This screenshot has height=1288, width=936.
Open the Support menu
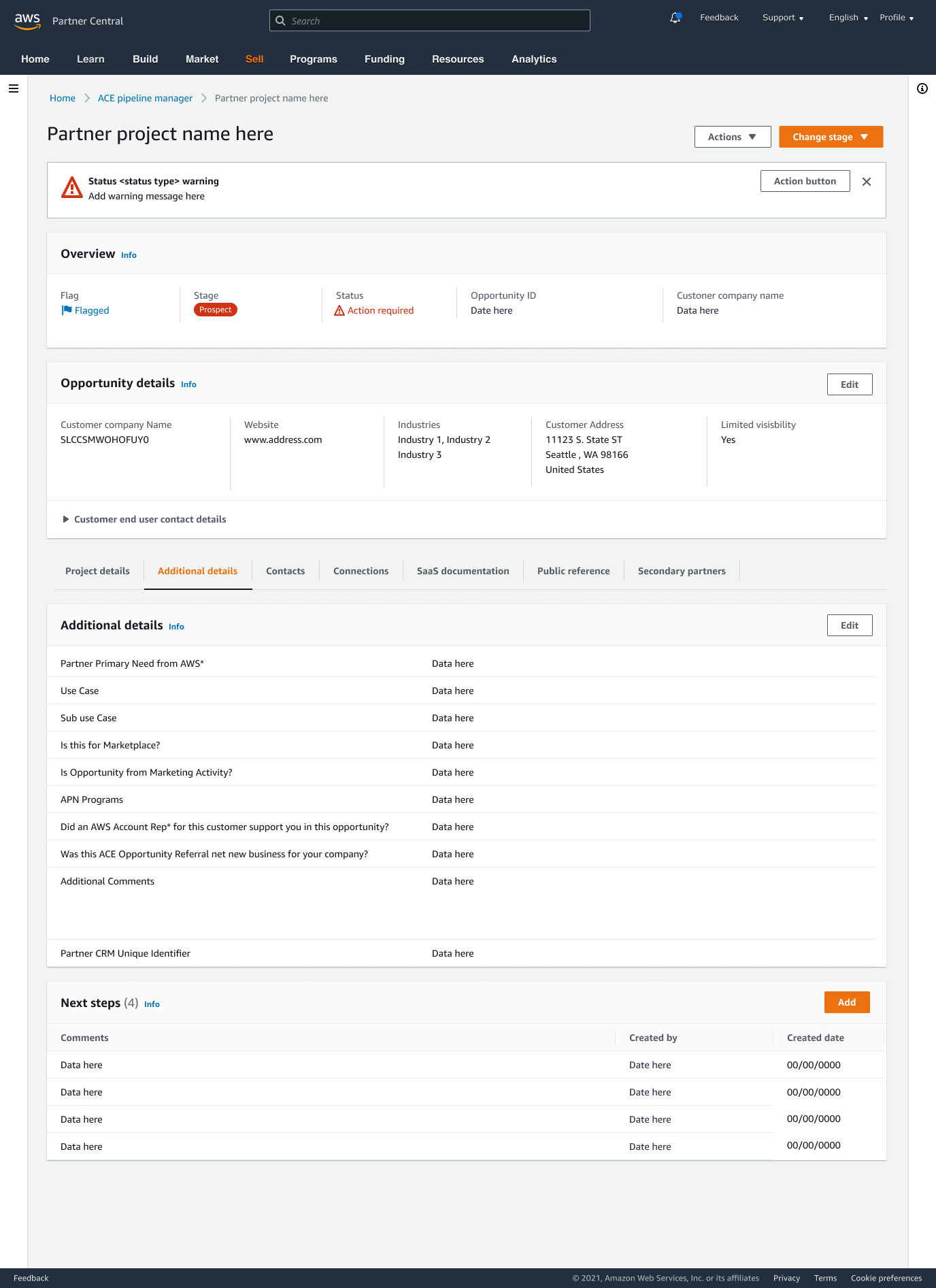(x=783, y=18)
